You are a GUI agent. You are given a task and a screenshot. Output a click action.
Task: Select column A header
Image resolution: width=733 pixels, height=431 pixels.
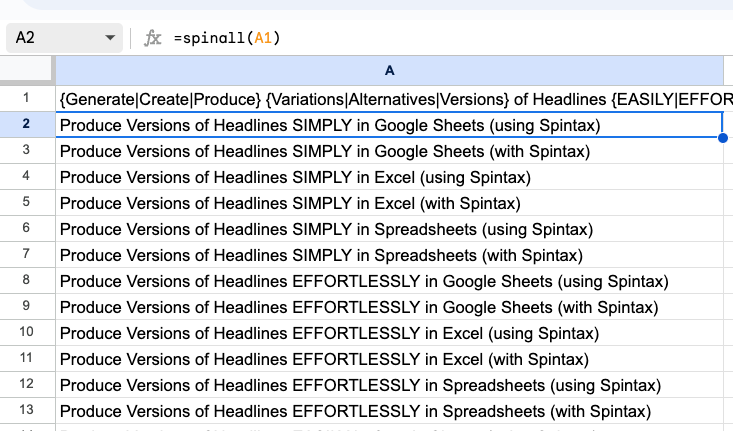pos(389,71)
